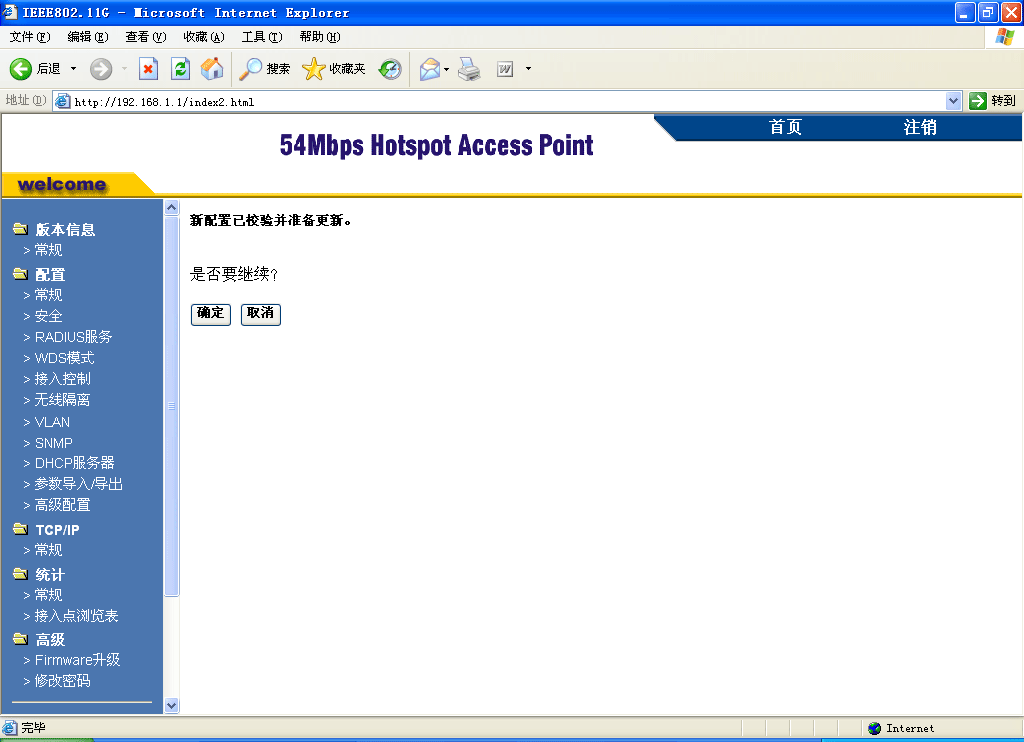
Task: Collapse the 配置 folder in sidebar
Action: [20, 274]
